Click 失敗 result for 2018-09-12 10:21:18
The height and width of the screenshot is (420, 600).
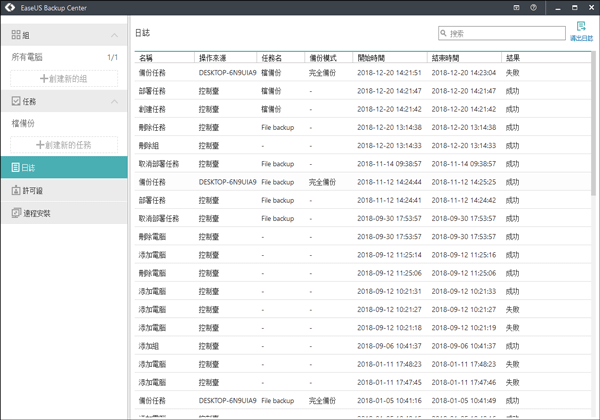pyautogui.click(x=512, y=328)
